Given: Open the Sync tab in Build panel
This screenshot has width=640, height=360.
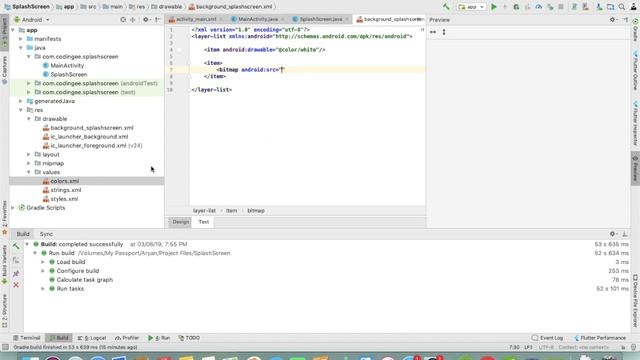Looking at the screenshot, I should click(x=46, y=234).
